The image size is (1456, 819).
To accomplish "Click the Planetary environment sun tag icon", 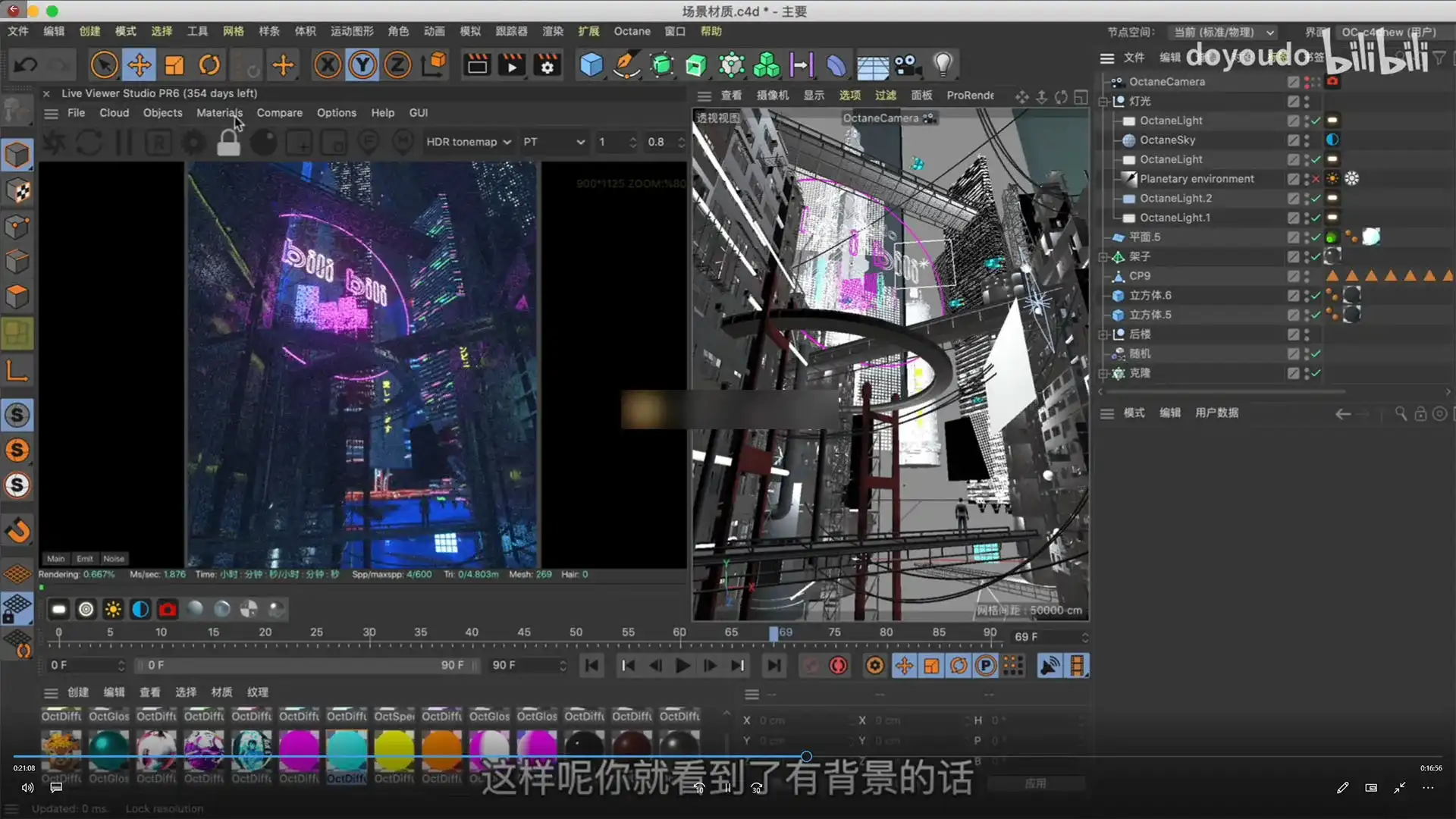I will click(1332, 178).
